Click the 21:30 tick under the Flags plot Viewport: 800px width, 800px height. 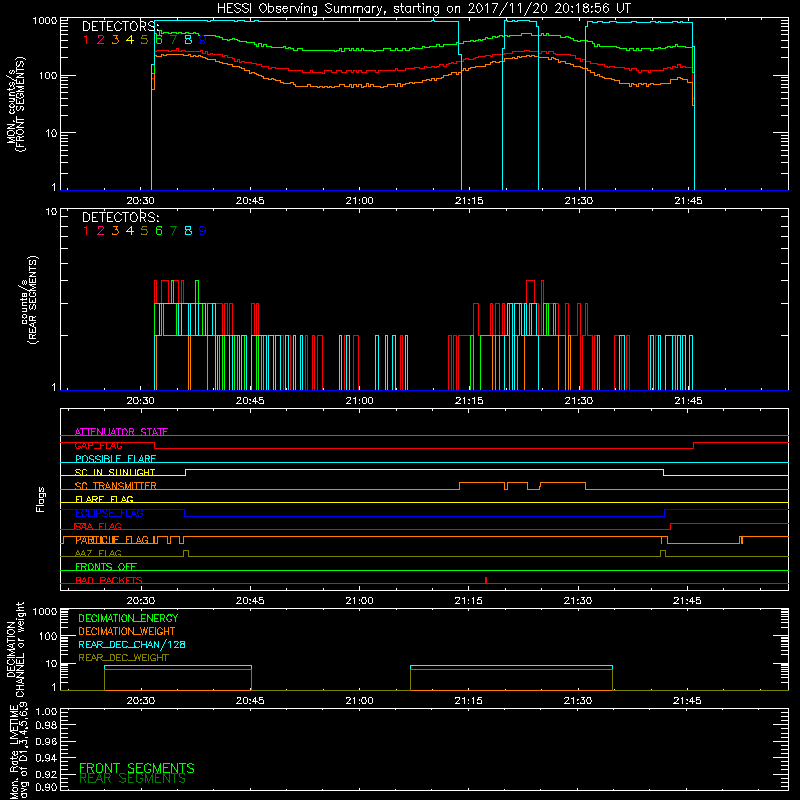pos(578,601)
